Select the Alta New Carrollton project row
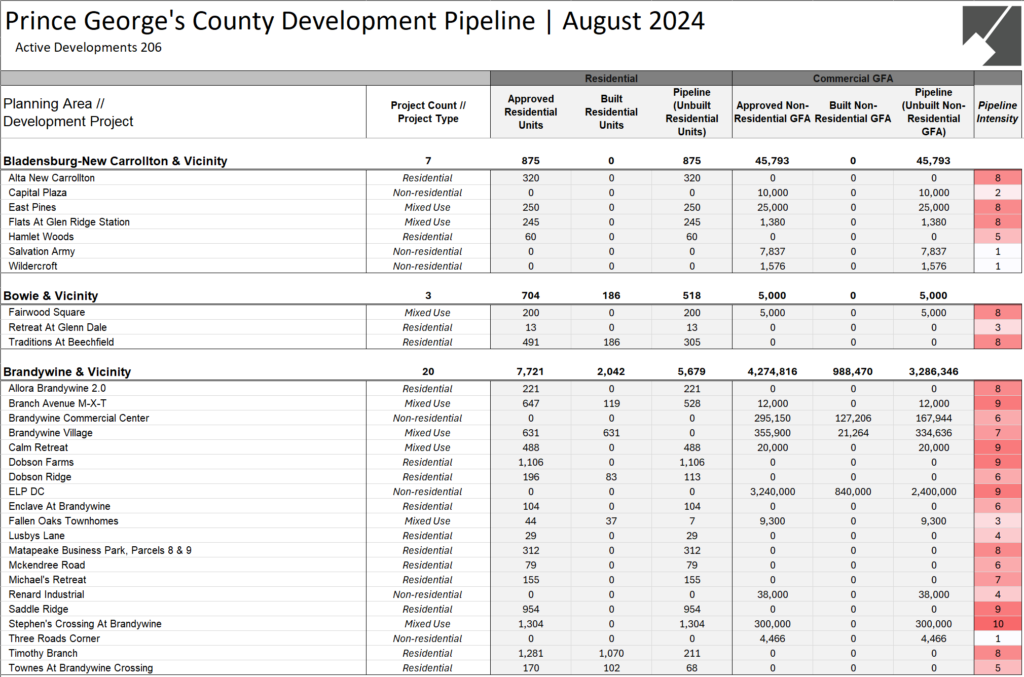This screenshot has height=677, width=1024. pyautogui.click(x=55, y=178)
